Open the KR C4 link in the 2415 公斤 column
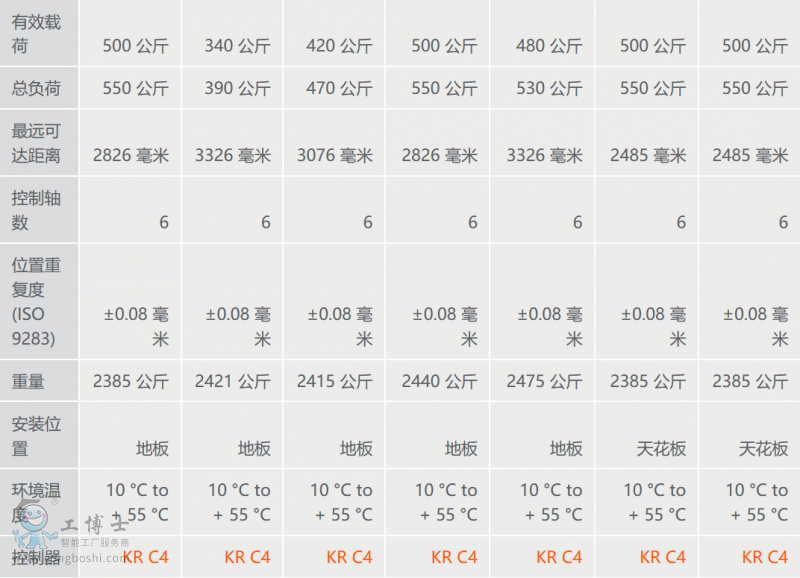This screenshot has width=800, height=578. point(349,557)
